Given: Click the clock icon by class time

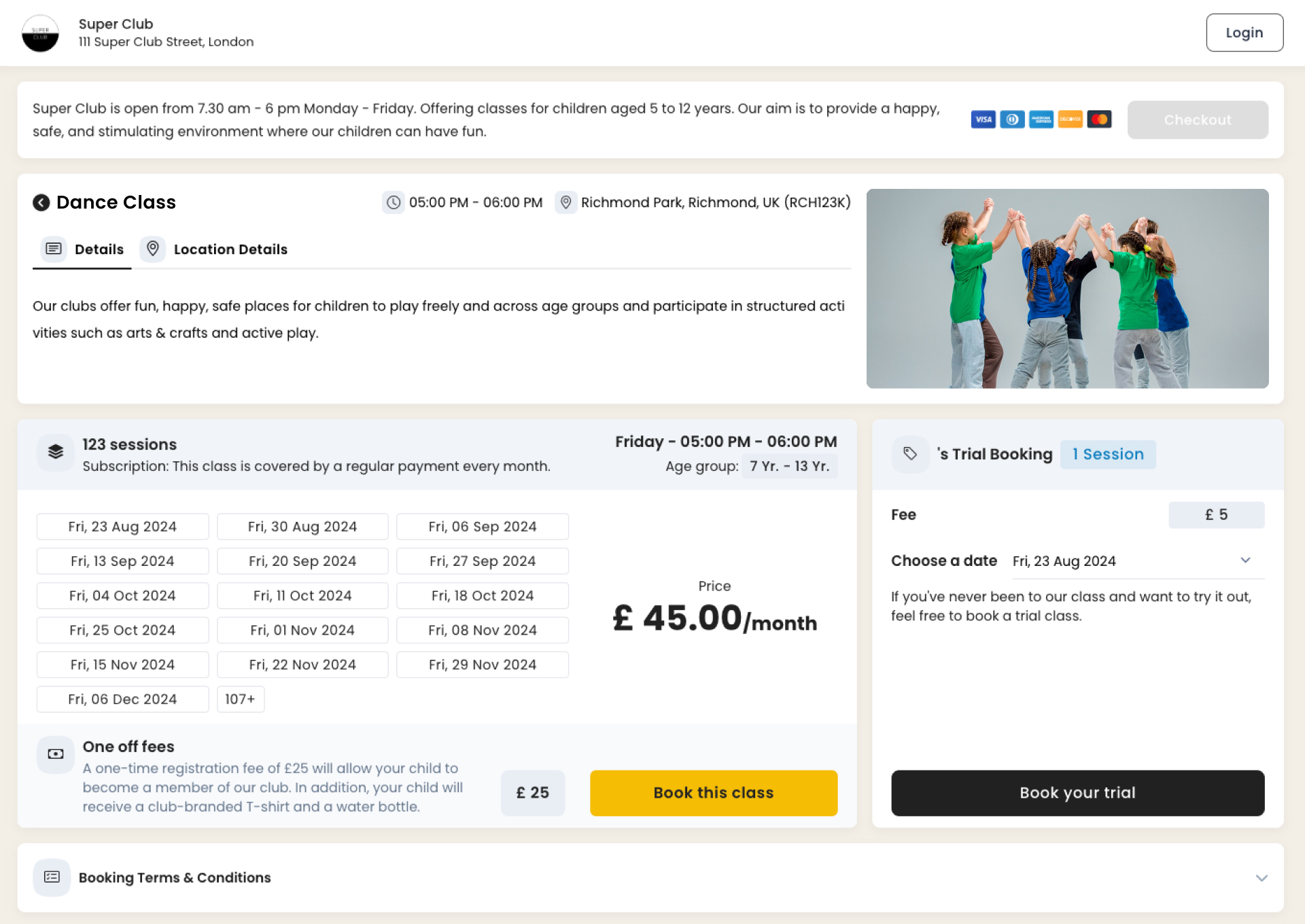Looking at the screenshot, I should coord(393,202).
